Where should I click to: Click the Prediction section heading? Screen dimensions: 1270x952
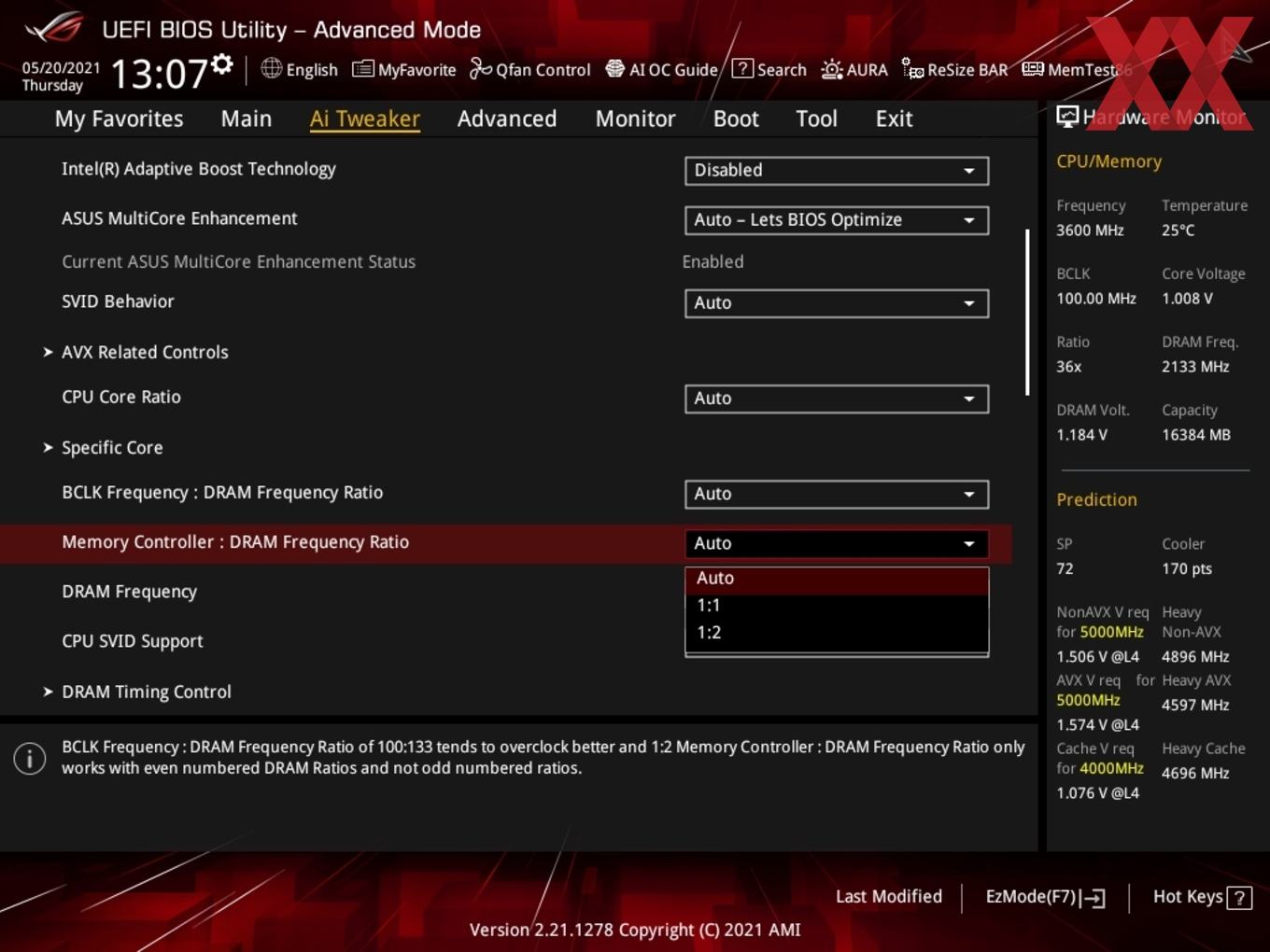[x=1096, y=500]
